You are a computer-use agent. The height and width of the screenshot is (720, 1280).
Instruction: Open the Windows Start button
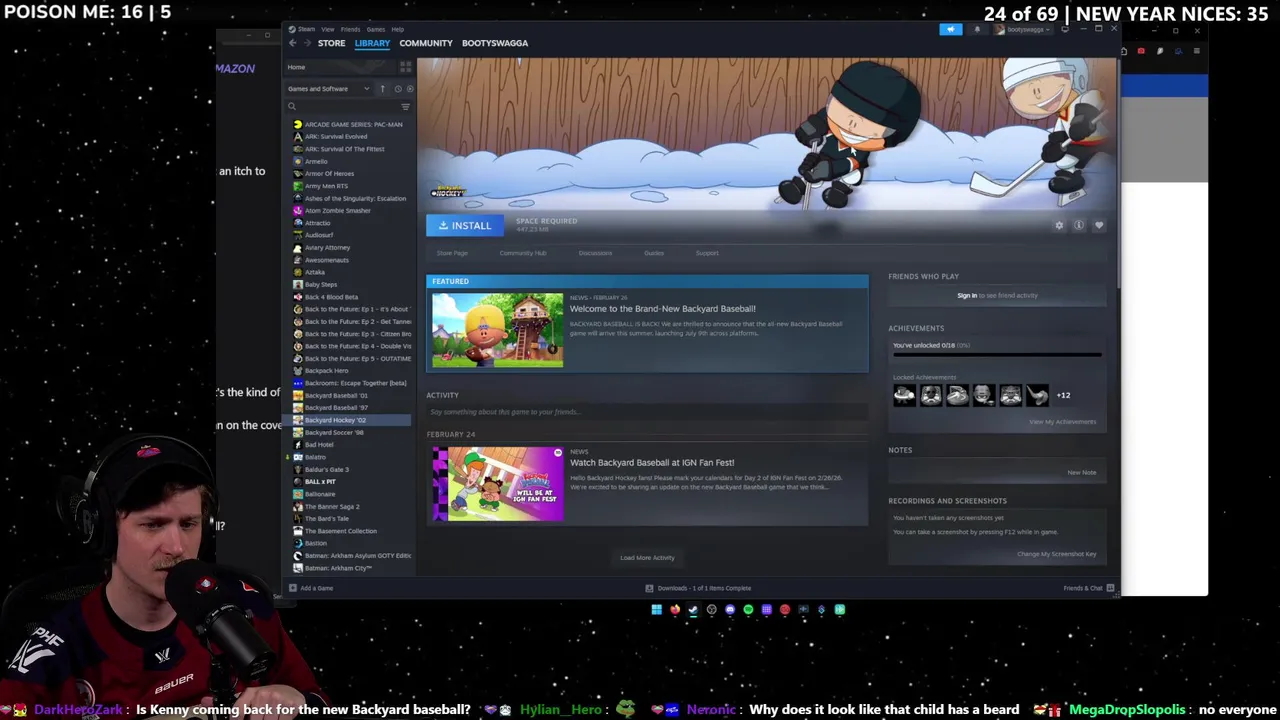tap(657, 609)
